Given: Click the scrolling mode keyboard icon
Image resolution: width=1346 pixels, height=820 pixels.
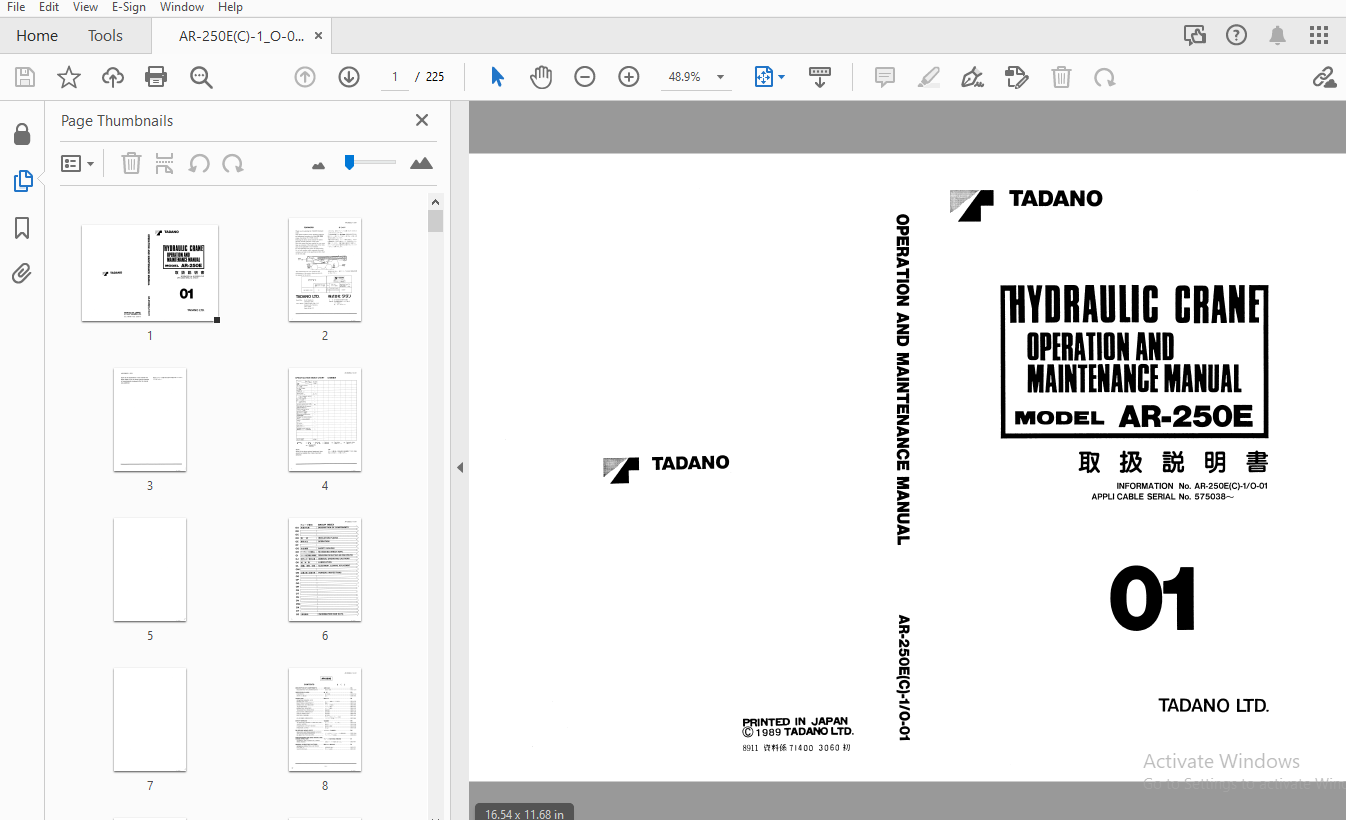Looking at the screenshot, I should (x=820, y=77).
